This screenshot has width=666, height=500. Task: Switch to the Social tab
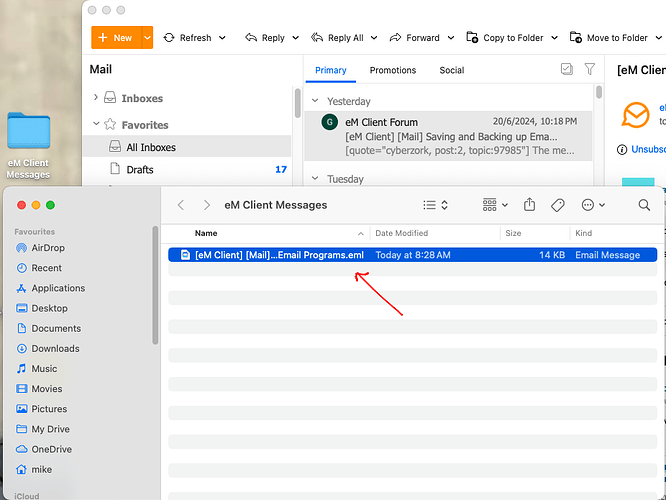point(452,70)
